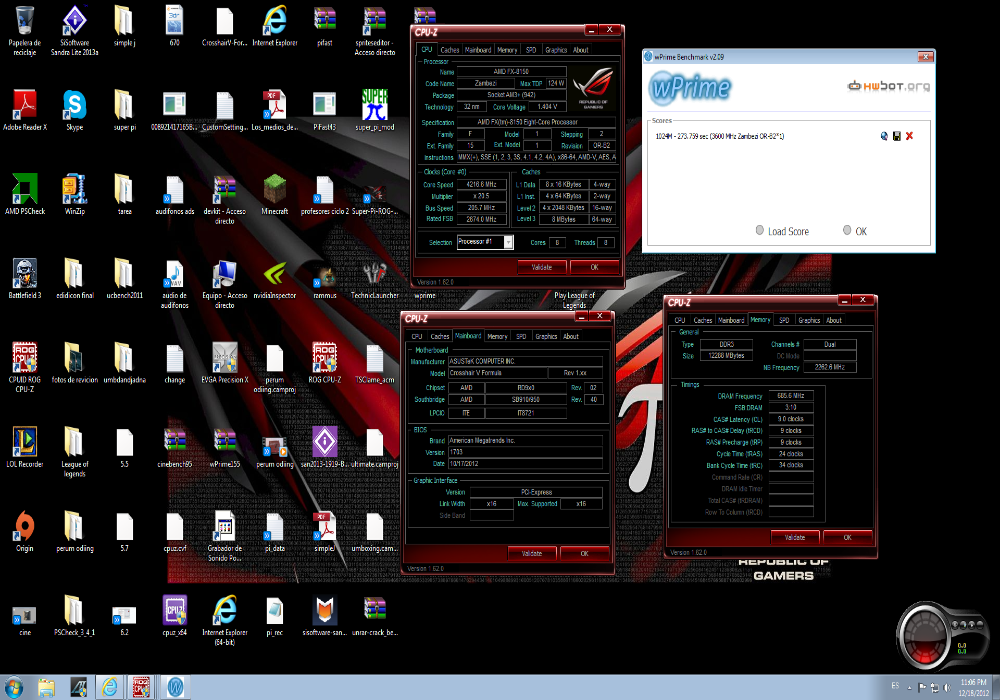Image resolution: width=1000 pixels, height=700 pixels.
Task: Open SPD tab in top CPU-Z window
Action: [x=531, y=50]
